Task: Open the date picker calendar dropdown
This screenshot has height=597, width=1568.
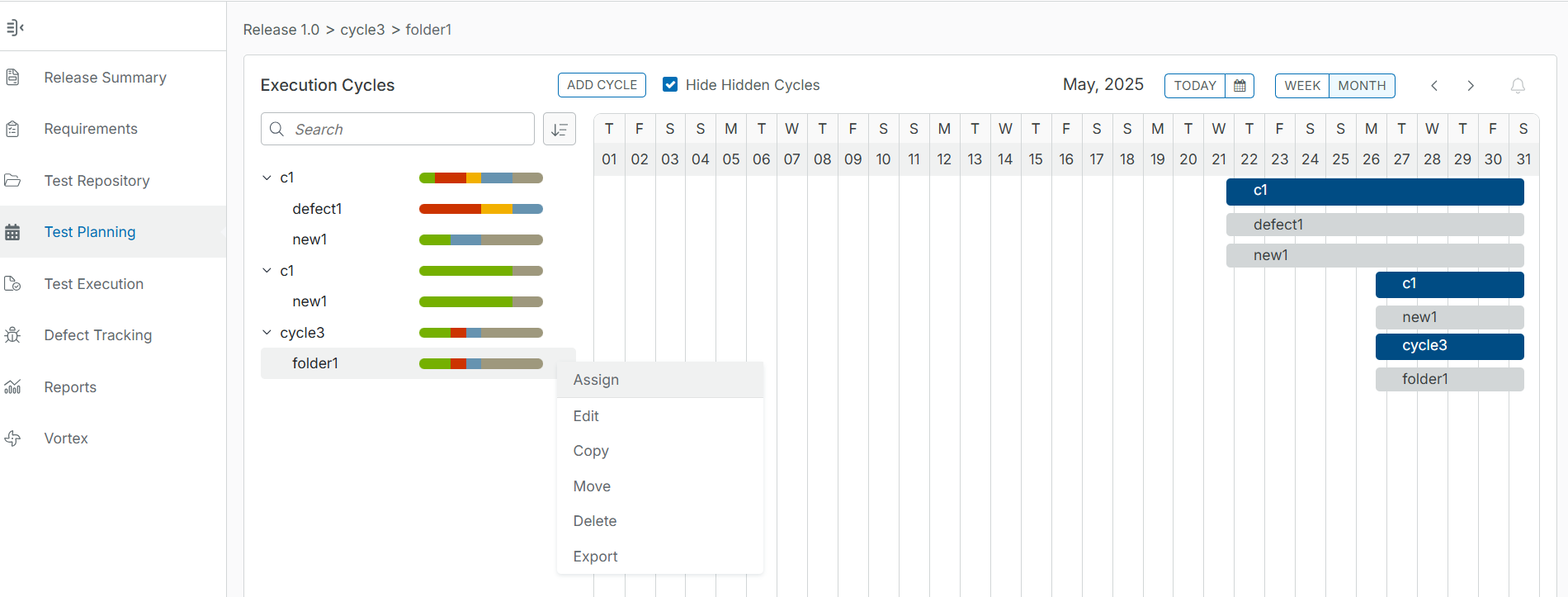Action: pos(1239,85)
